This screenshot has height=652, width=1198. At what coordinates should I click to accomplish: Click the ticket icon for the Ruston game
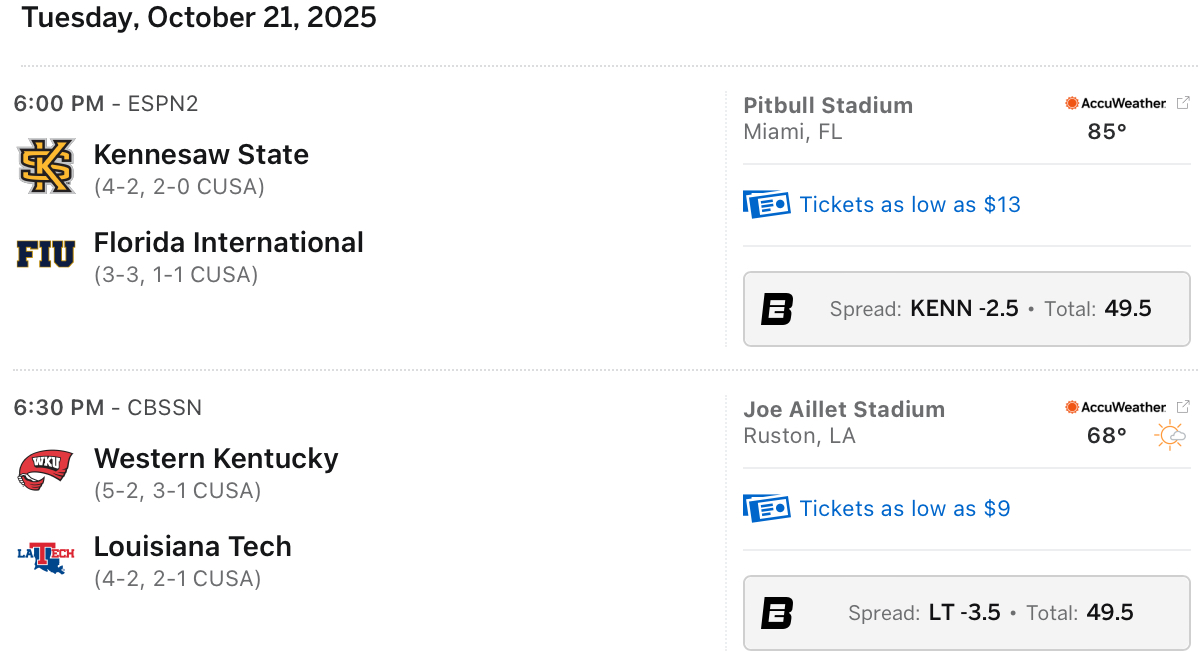click(x=766, y=509)
